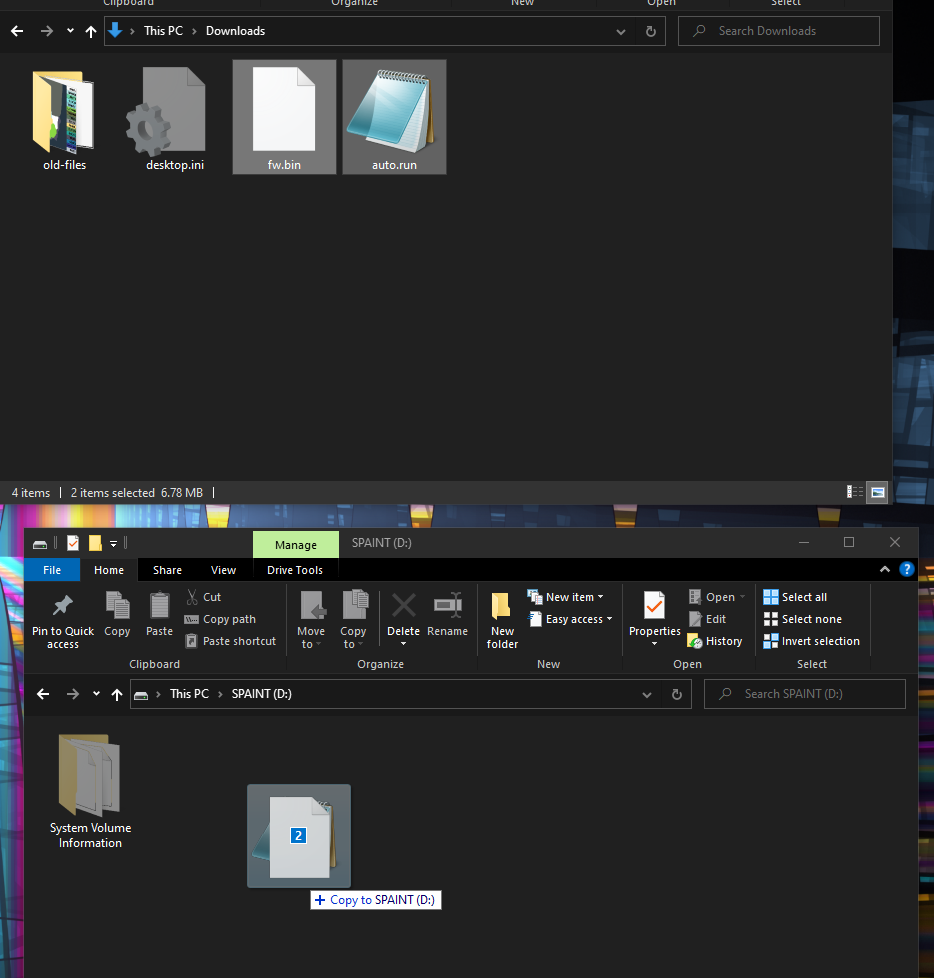Viewport: 934px width, 978px height.
Task: Click This PC in SPAINT breadcrumb
Action: click(x=190, y=694)
